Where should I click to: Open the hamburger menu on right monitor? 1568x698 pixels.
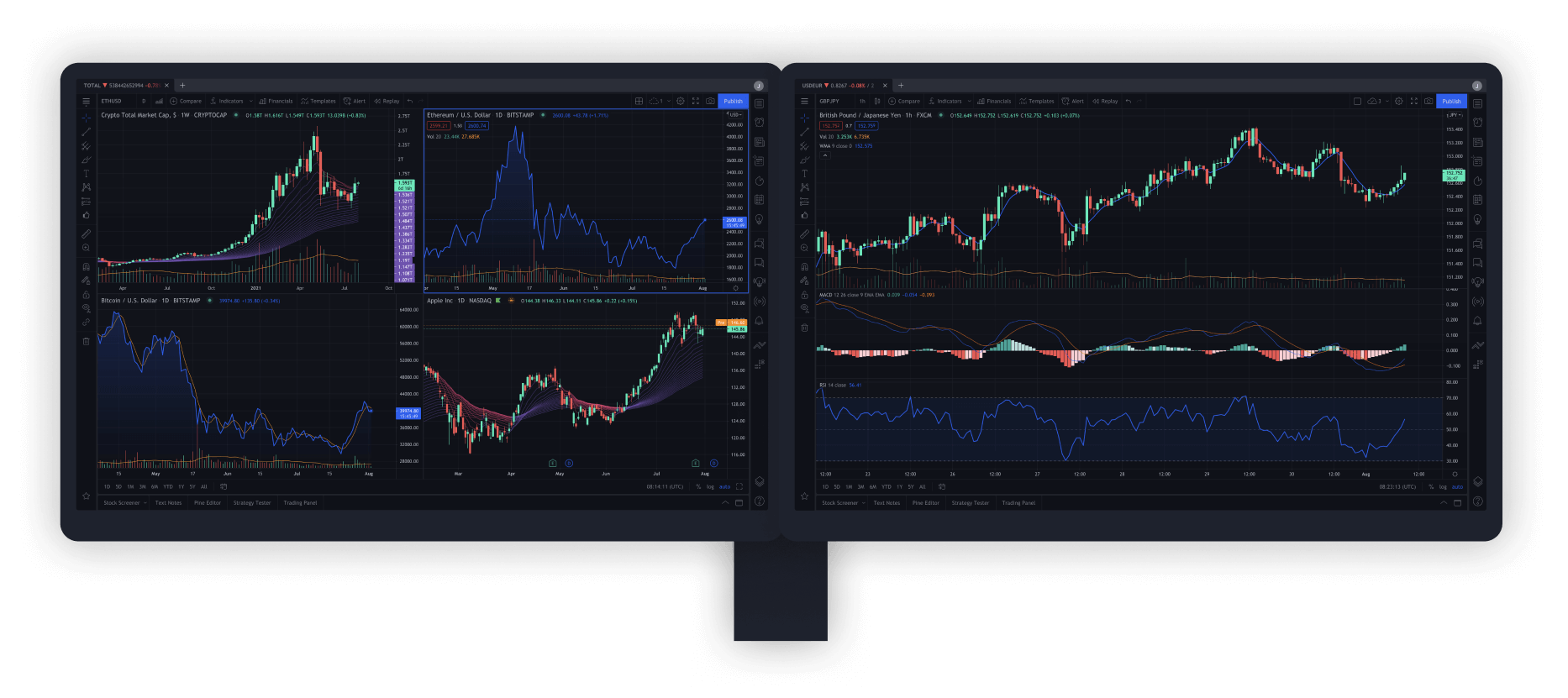(x=804, y=101)
